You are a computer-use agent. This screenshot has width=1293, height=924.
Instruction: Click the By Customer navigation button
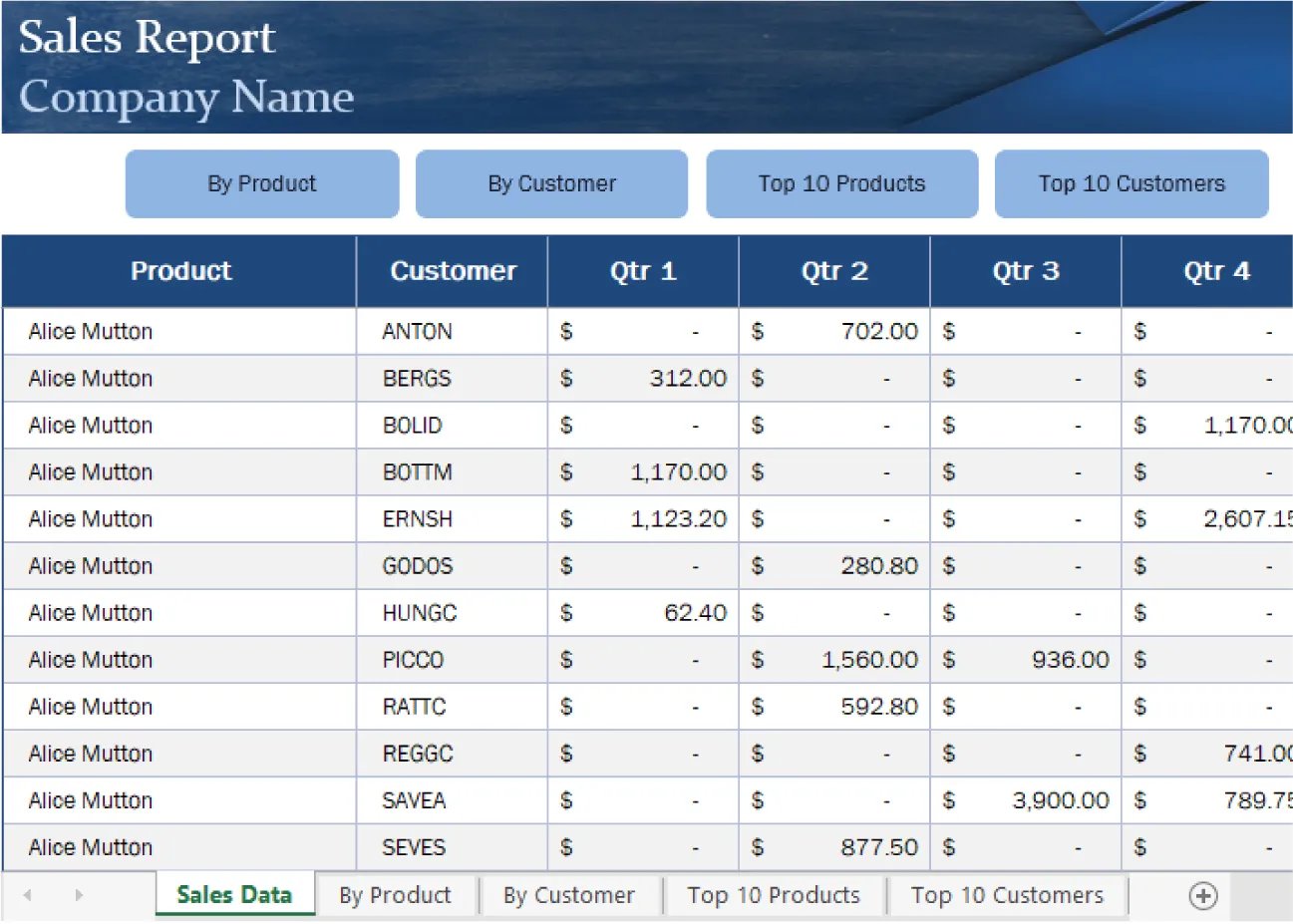[551, 183]
